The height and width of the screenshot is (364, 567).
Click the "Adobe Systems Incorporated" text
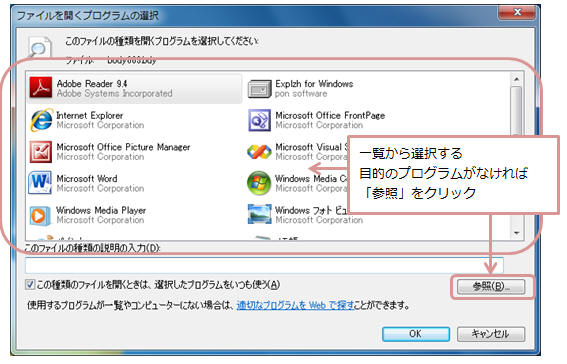click(114, 94)
